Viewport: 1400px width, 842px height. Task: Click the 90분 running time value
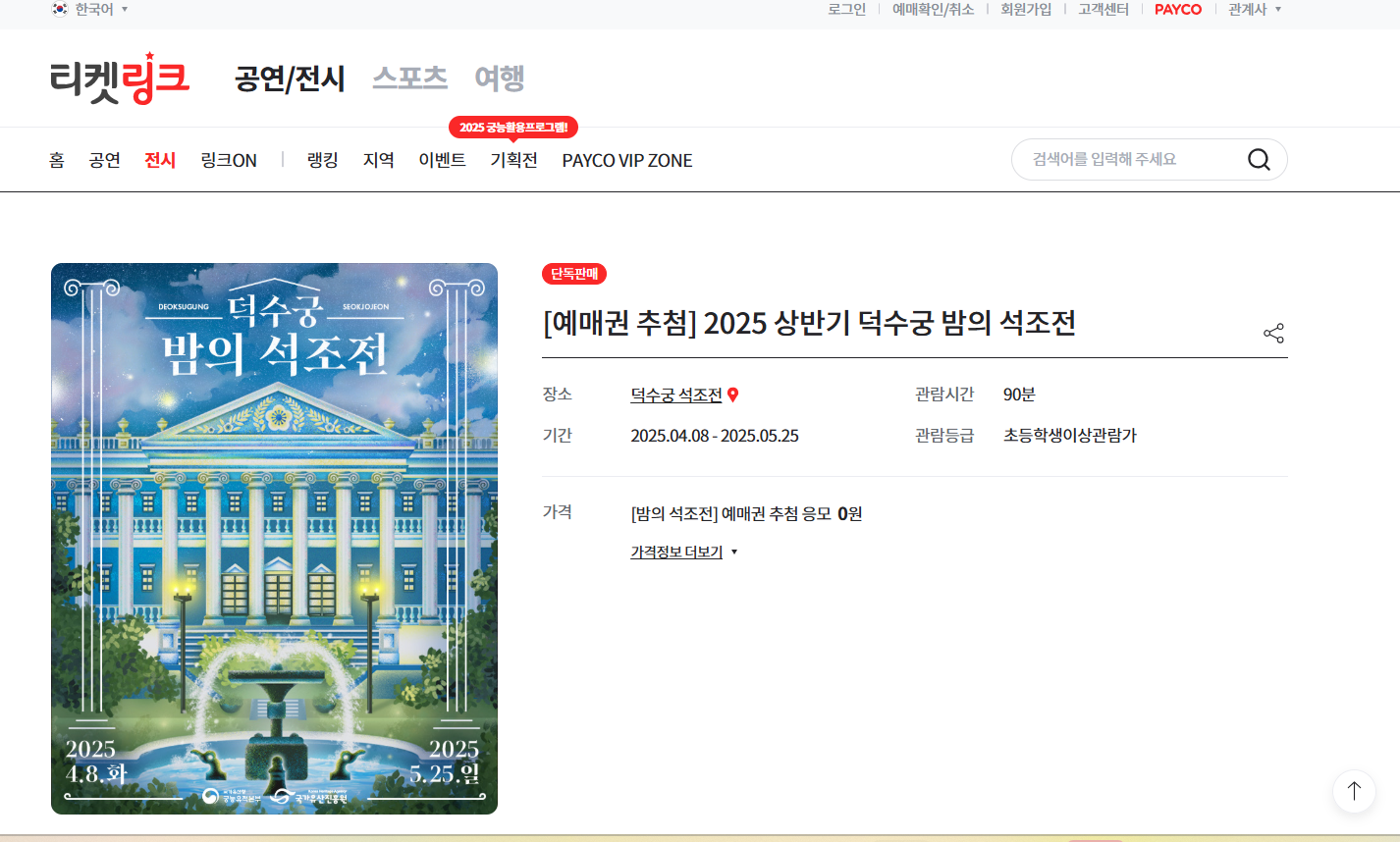point(1019,395)
